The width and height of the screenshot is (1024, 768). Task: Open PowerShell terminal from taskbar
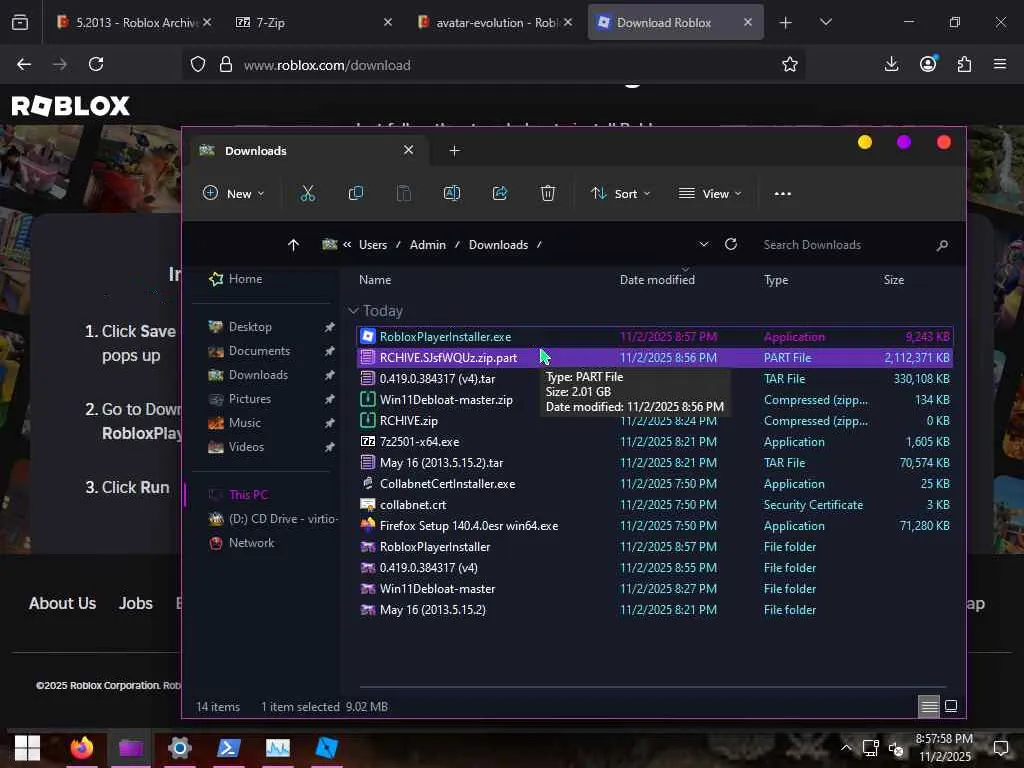click(x=229, y=747)
